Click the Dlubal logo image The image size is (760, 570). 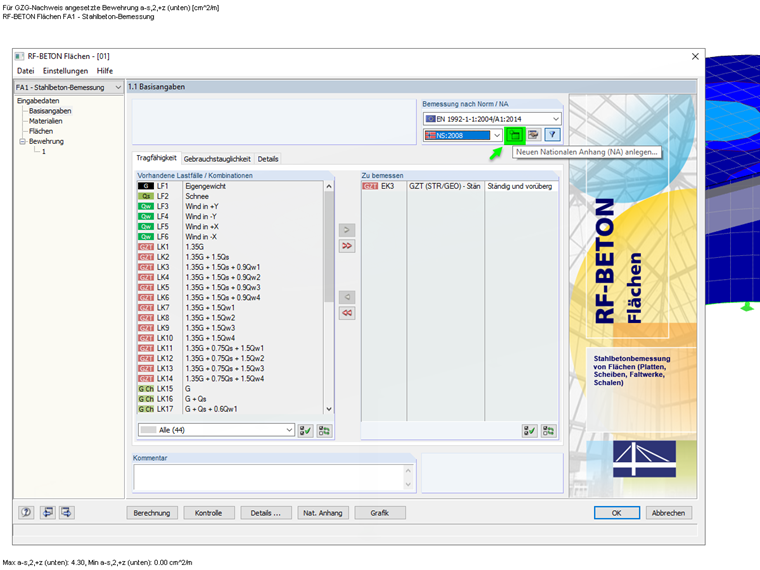644,459
